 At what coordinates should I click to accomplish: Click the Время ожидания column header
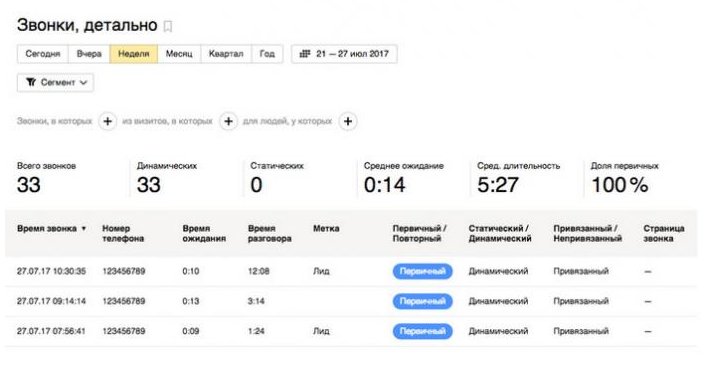point(204,233)
